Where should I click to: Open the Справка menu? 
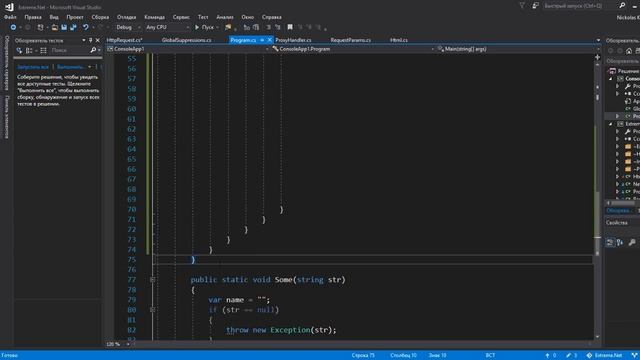click(271, 17)
